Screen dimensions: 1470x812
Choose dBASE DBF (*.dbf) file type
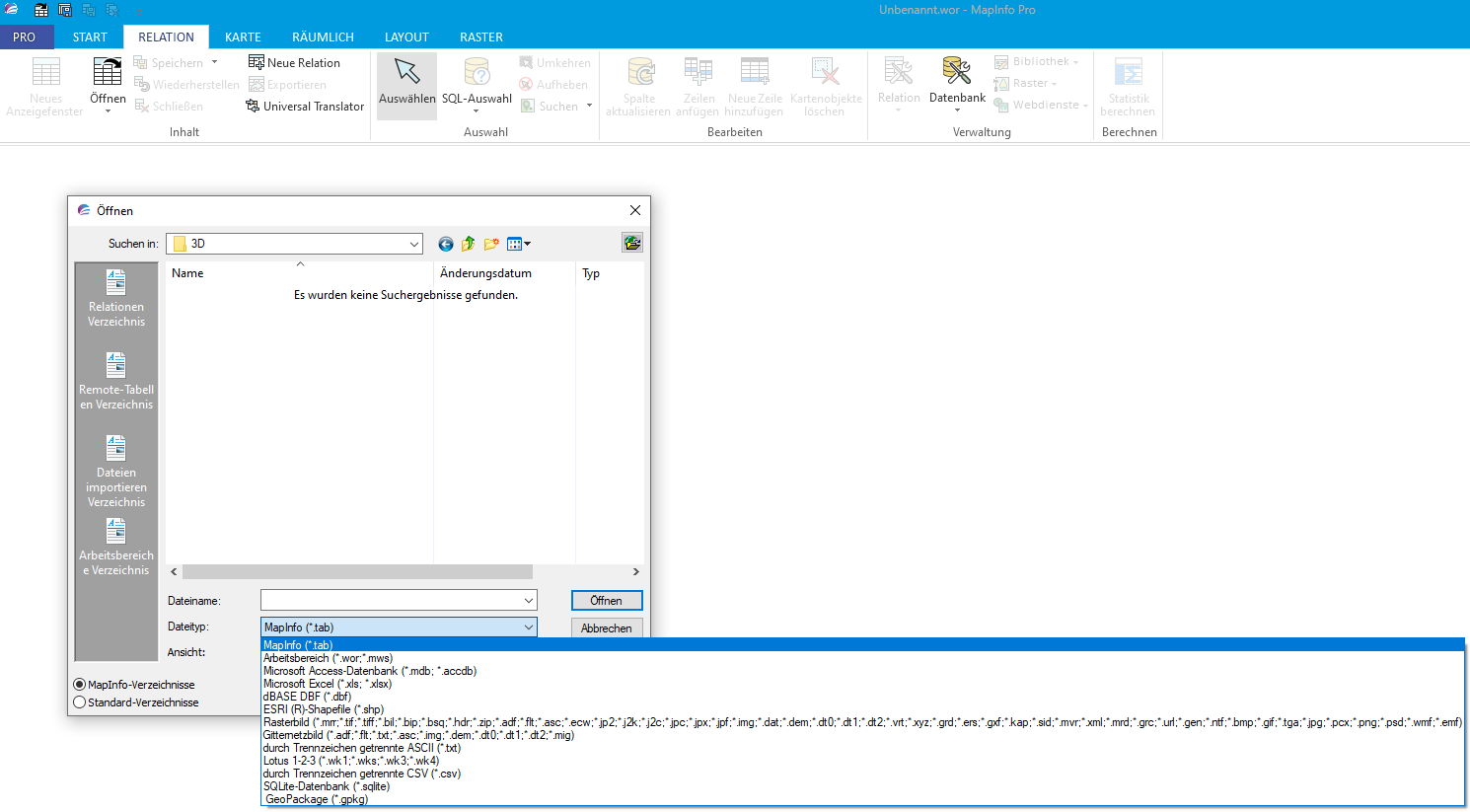coord(863,697)
